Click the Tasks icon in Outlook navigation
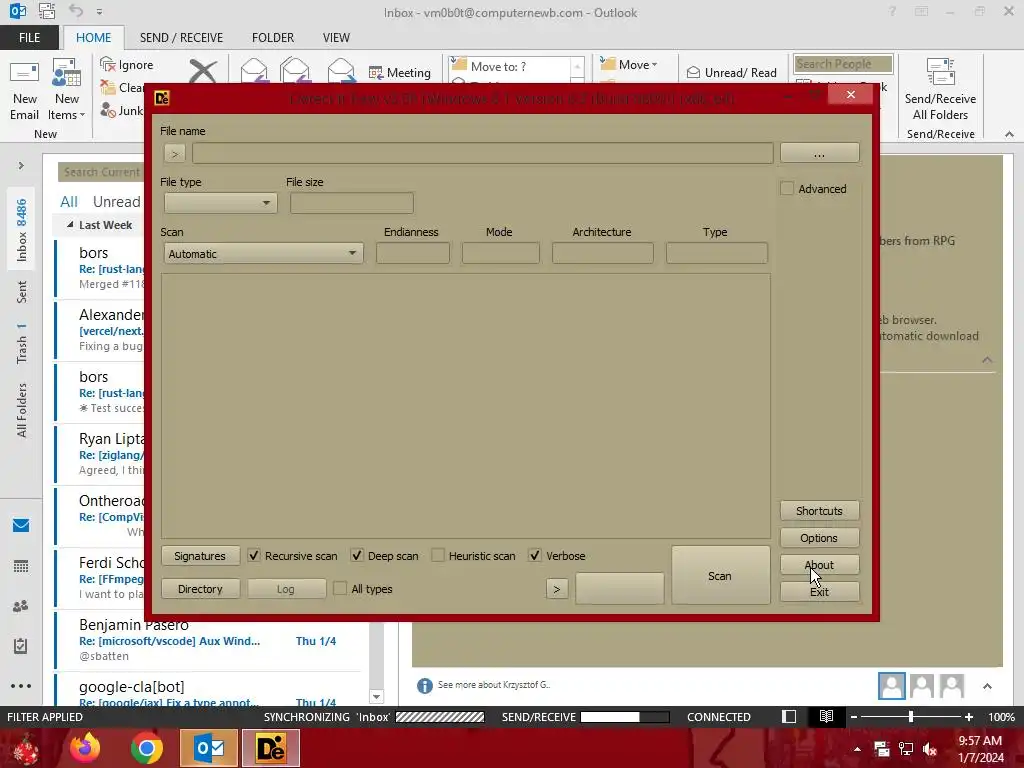Screen dimensions: 1024x768 pos(21,646)
